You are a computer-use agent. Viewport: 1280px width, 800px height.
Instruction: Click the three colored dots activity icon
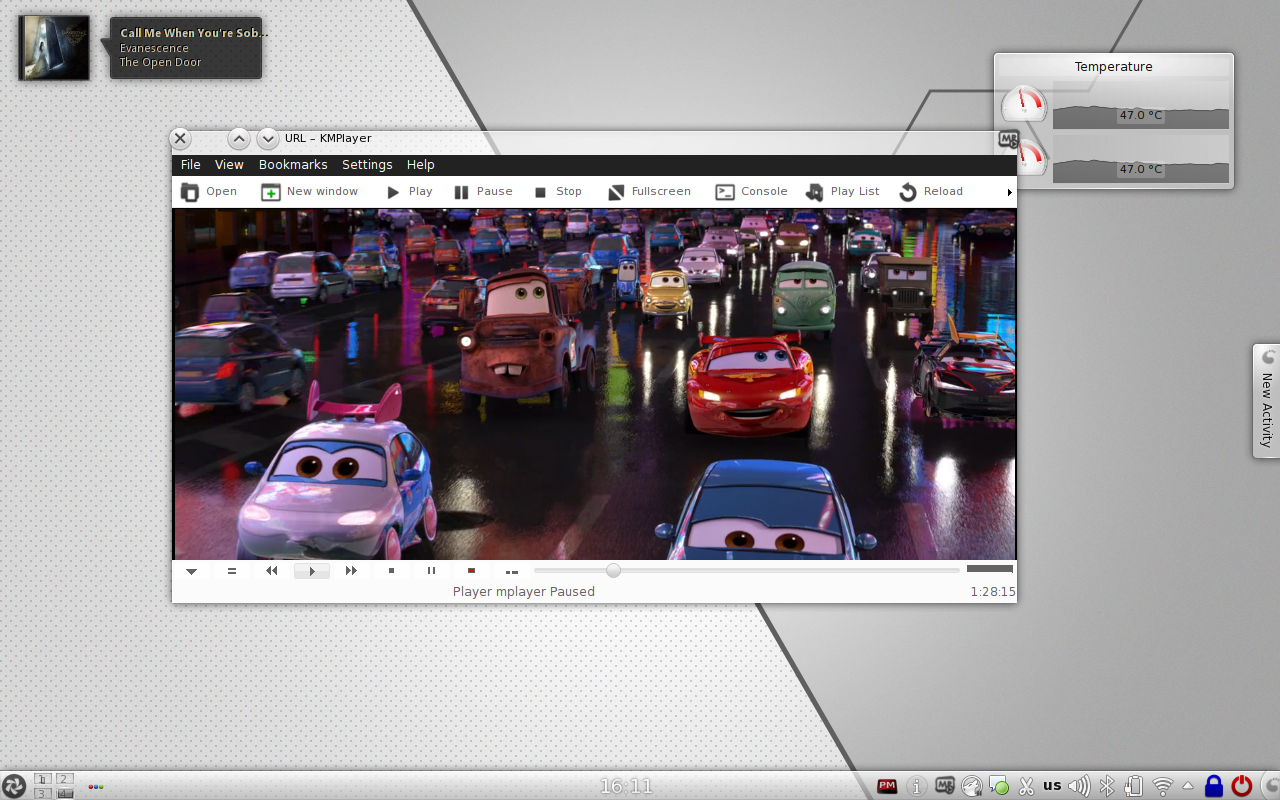pyautogui.click(x=96, y=787)
